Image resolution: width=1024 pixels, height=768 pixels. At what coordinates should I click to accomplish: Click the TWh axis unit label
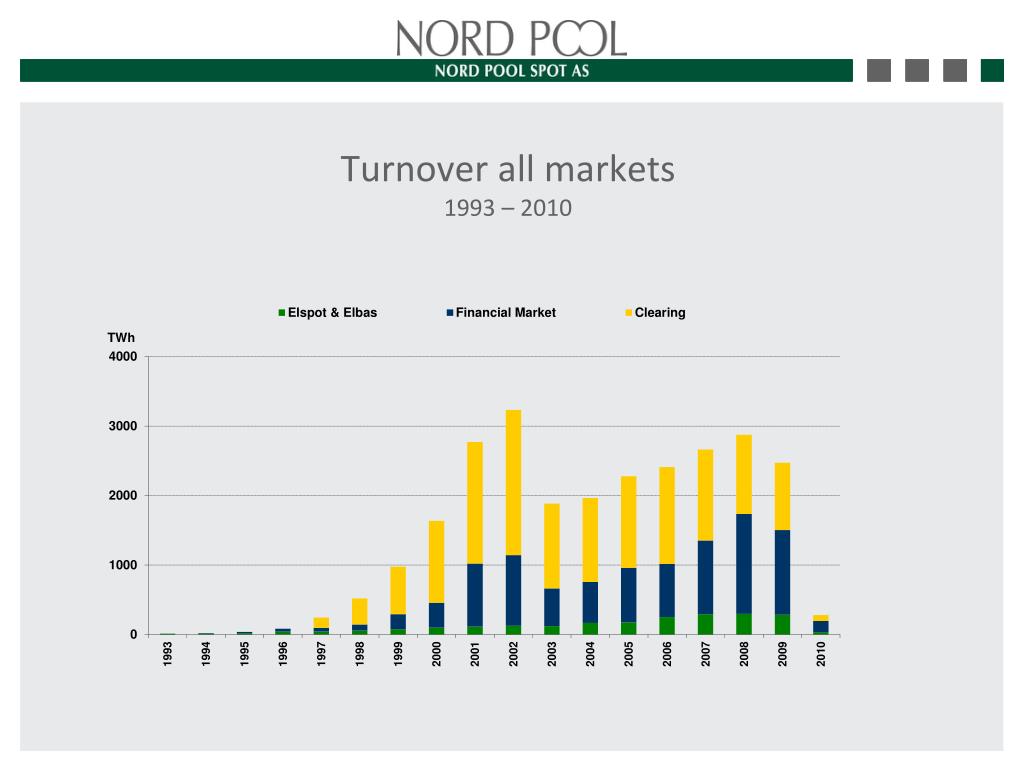[121, 338]
